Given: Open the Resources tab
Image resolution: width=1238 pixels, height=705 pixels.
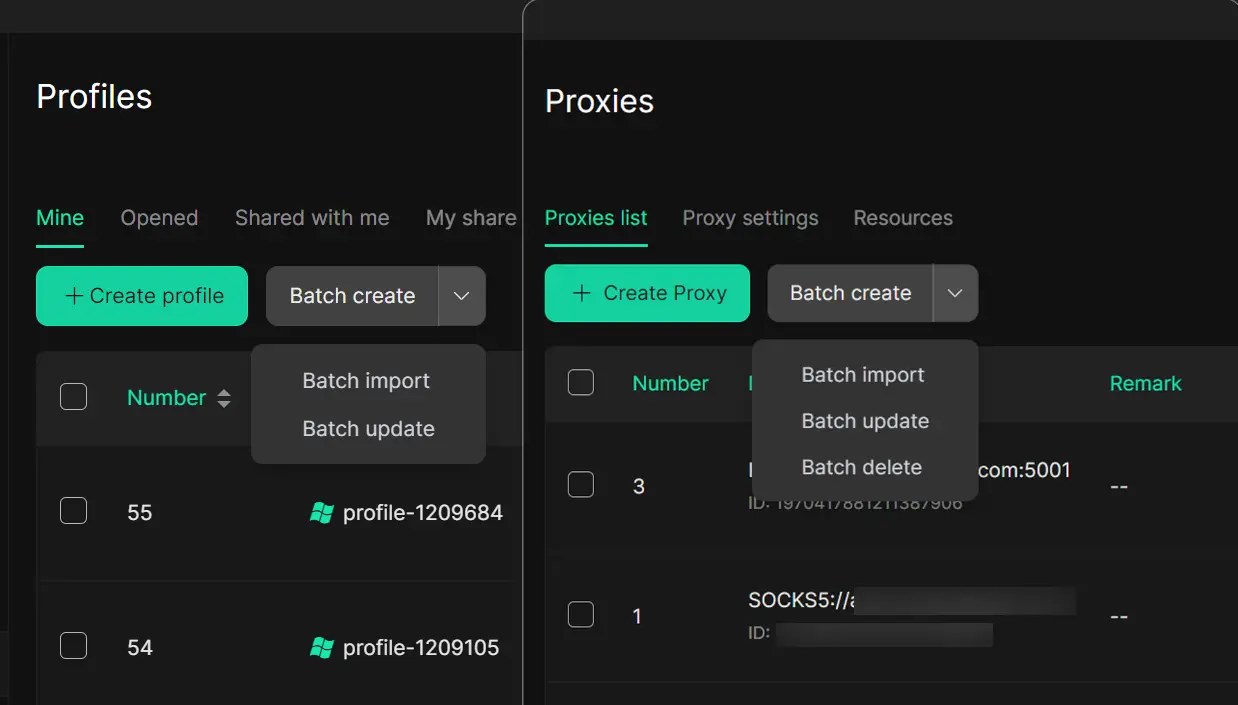Looking at the screenshot, I should click(x=902, y=218).
